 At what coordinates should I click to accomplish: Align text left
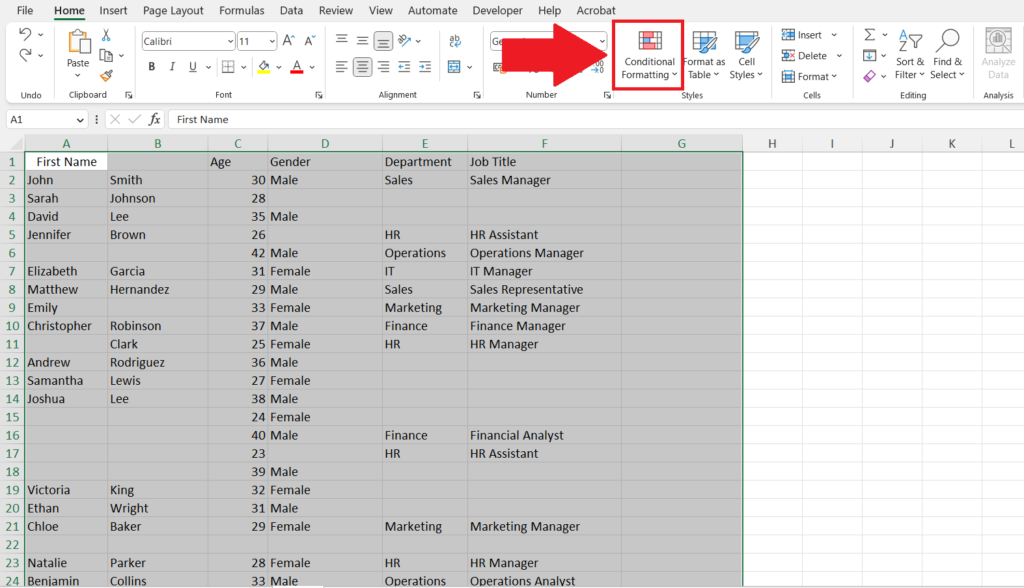(342, 67)
